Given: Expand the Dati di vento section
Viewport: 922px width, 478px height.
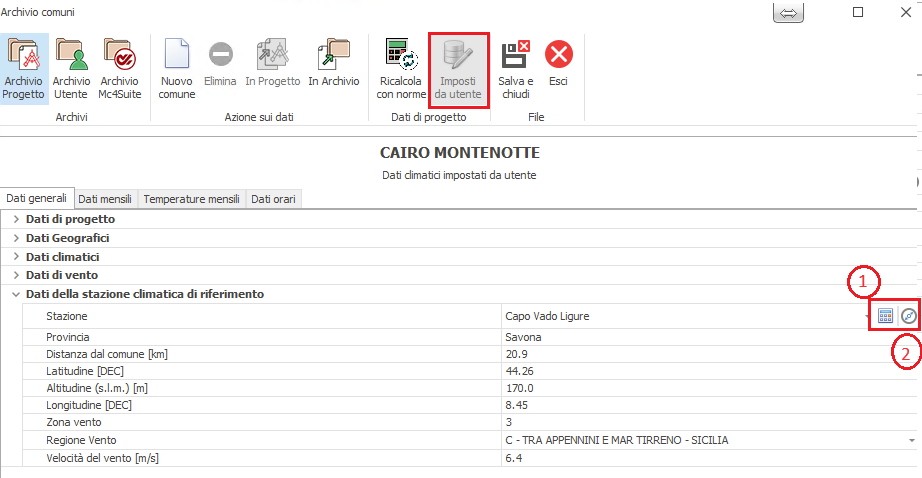Looking at the screenshot, I should 16,275.
